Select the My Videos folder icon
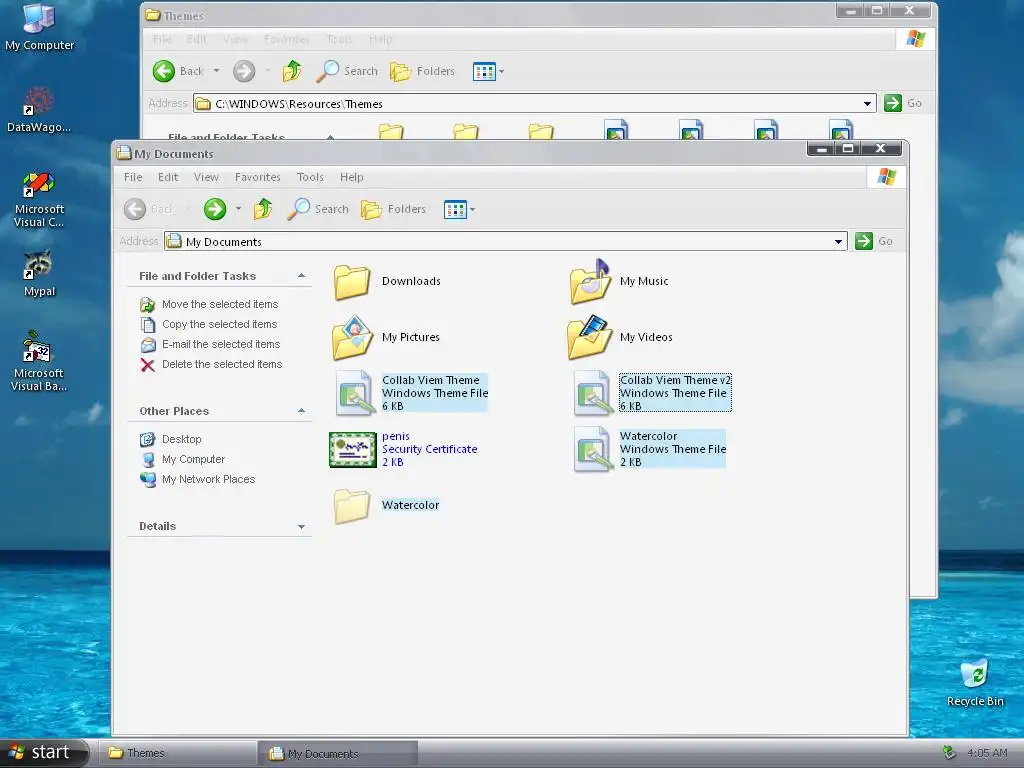Screen dimensions: 1024x768 tap(590, 338)
